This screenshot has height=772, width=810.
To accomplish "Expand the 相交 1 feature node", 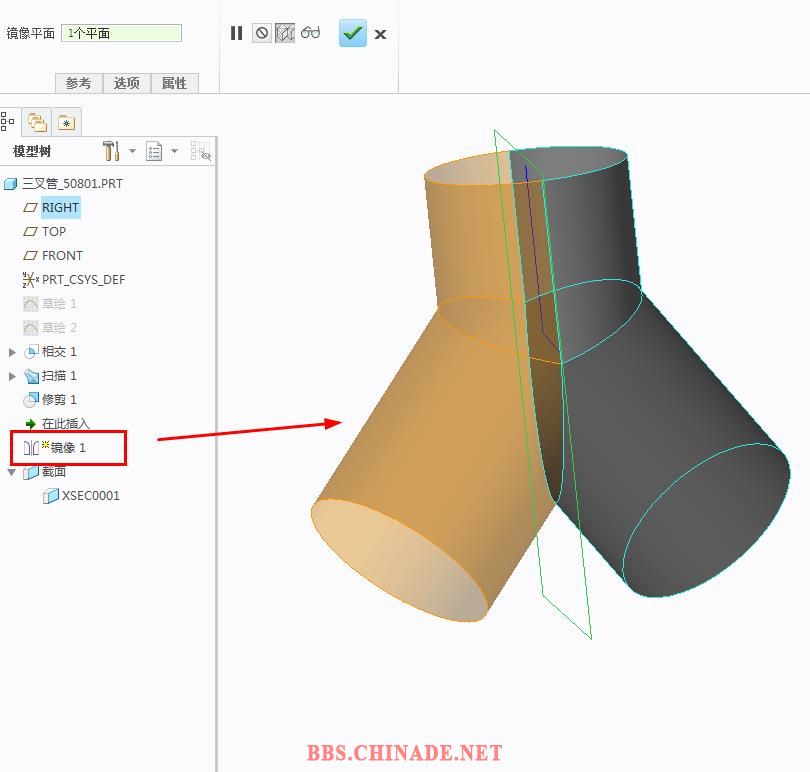I will pos(12,352).
